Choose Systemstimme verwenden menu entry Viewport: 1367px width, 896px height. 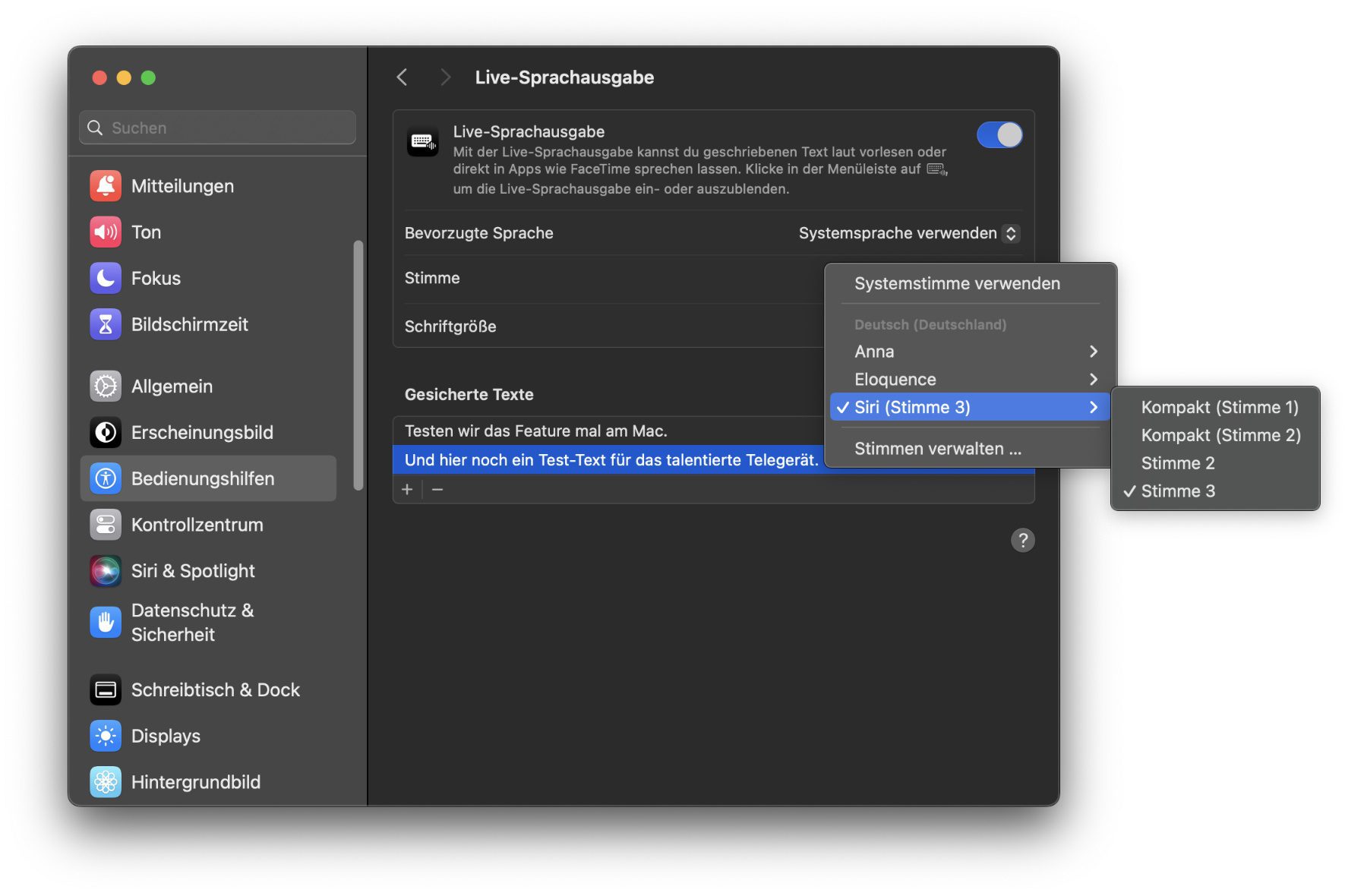[957, 284]
